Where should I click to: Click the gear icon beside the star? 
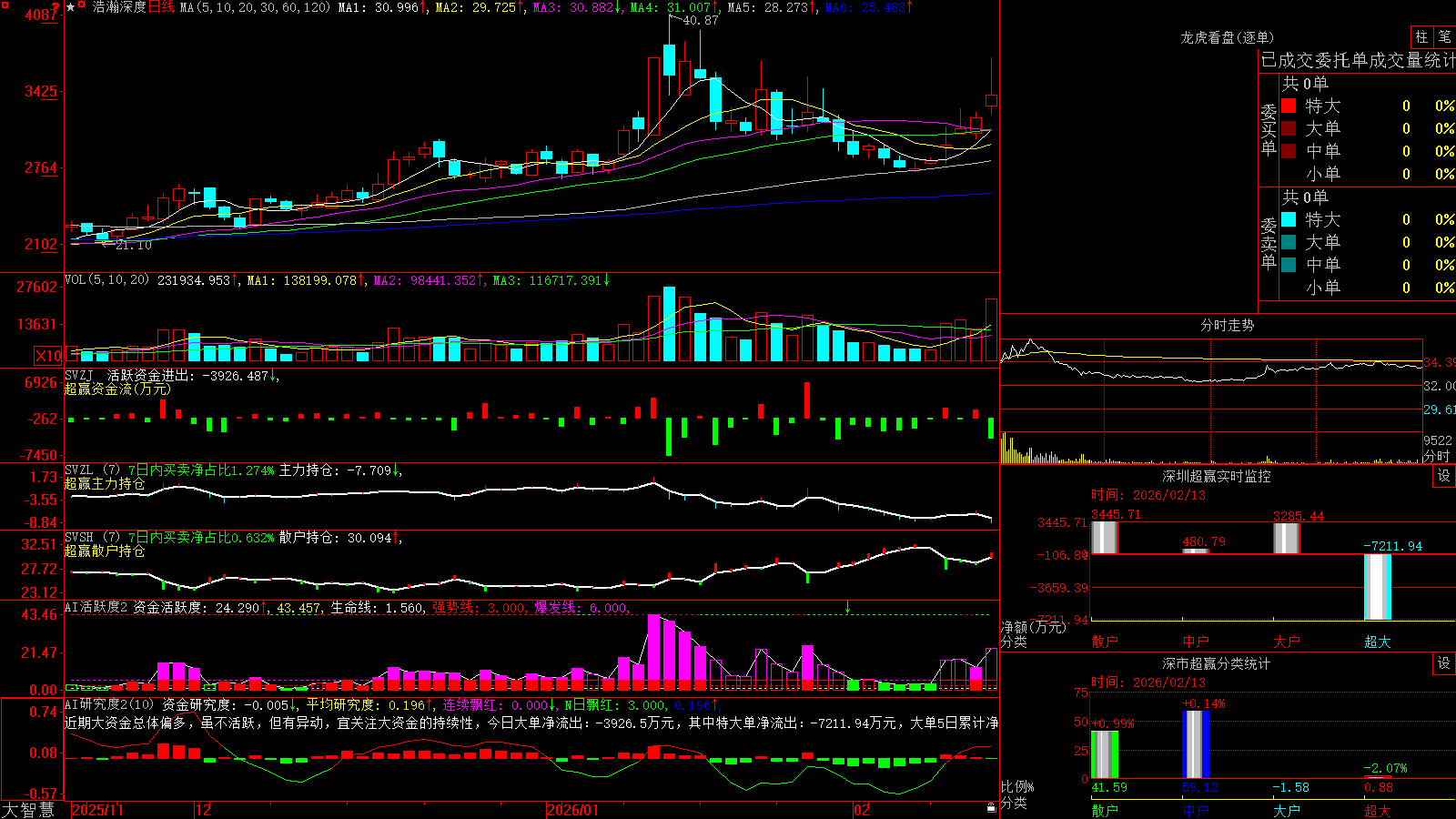(x=82, y=6)
